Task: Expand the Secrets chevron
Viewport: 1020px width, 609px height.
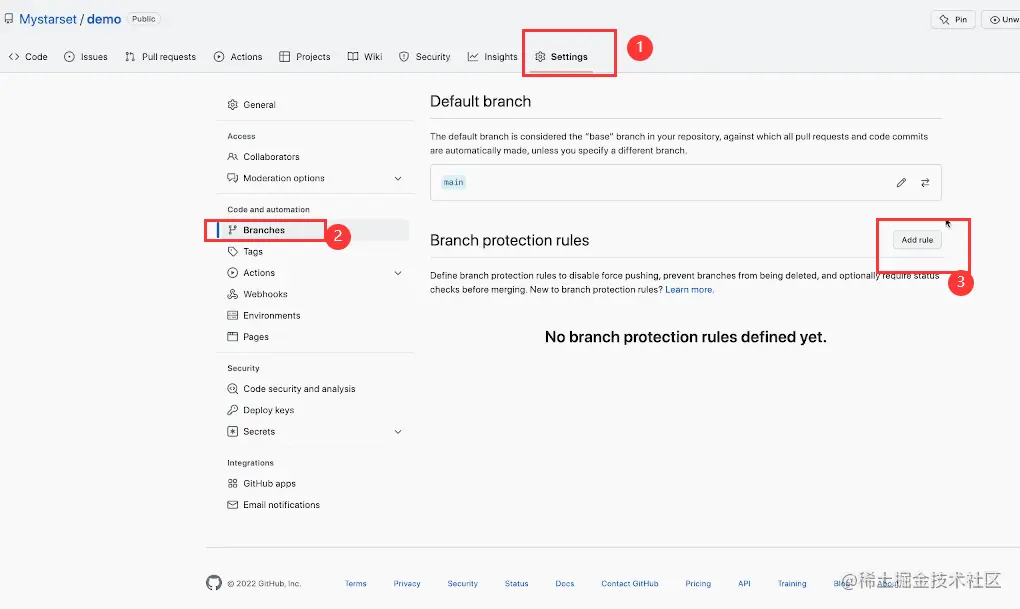Action: tap(398, 432)
